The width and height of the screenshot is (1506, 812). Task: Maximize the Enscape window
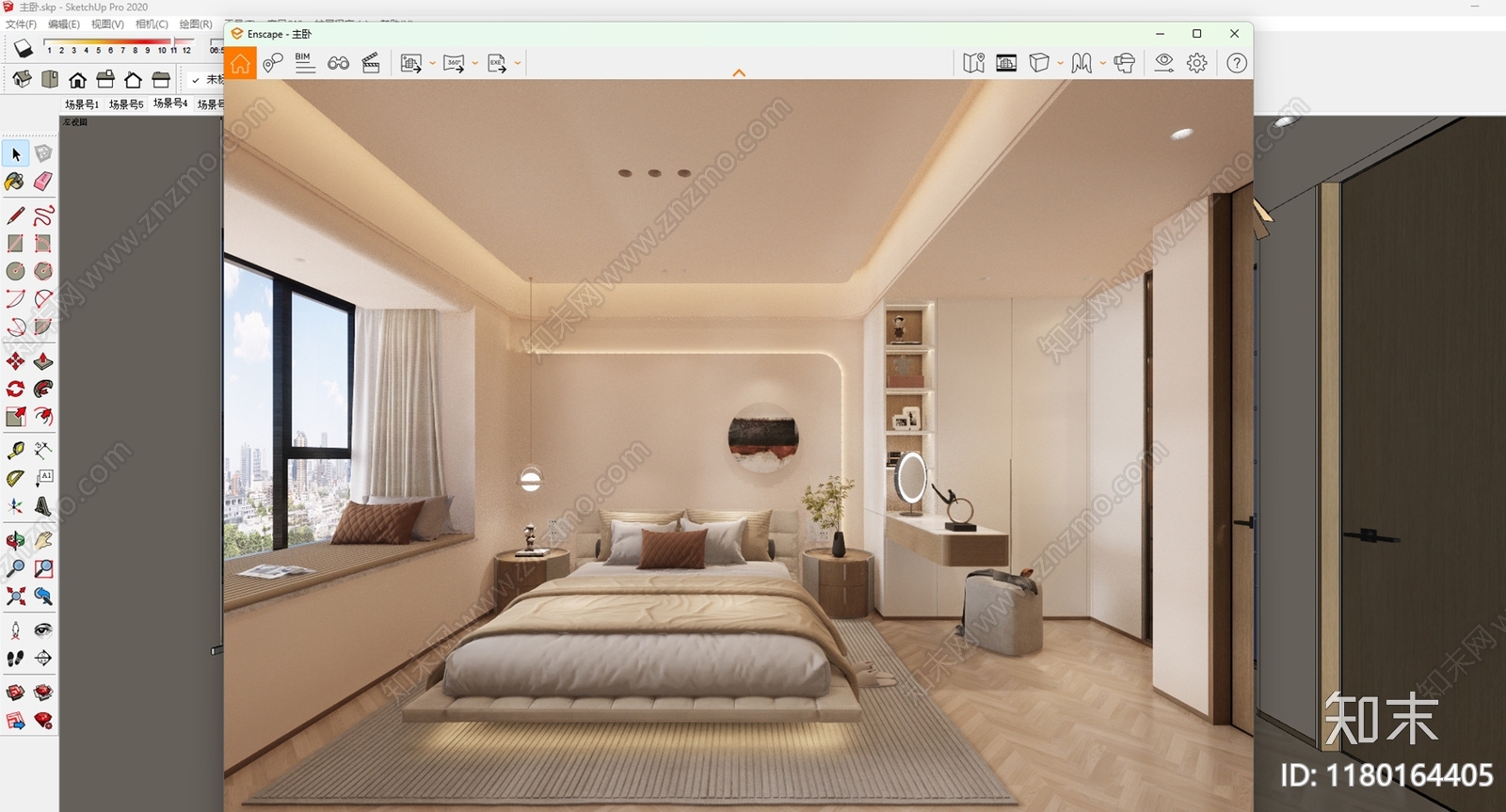pyautogui.click(x=1196, y=34)
